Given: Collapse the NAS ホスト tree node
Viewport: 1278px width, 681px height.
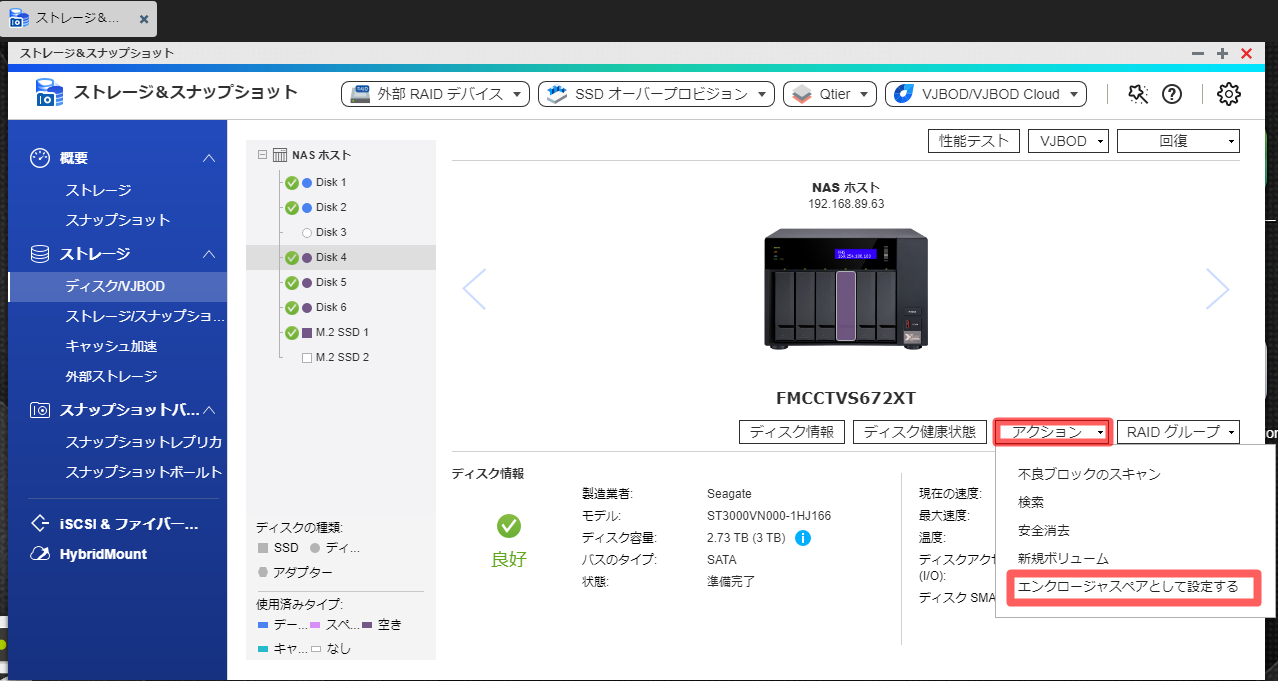Looking at the screenshot, I should [262, 155].
